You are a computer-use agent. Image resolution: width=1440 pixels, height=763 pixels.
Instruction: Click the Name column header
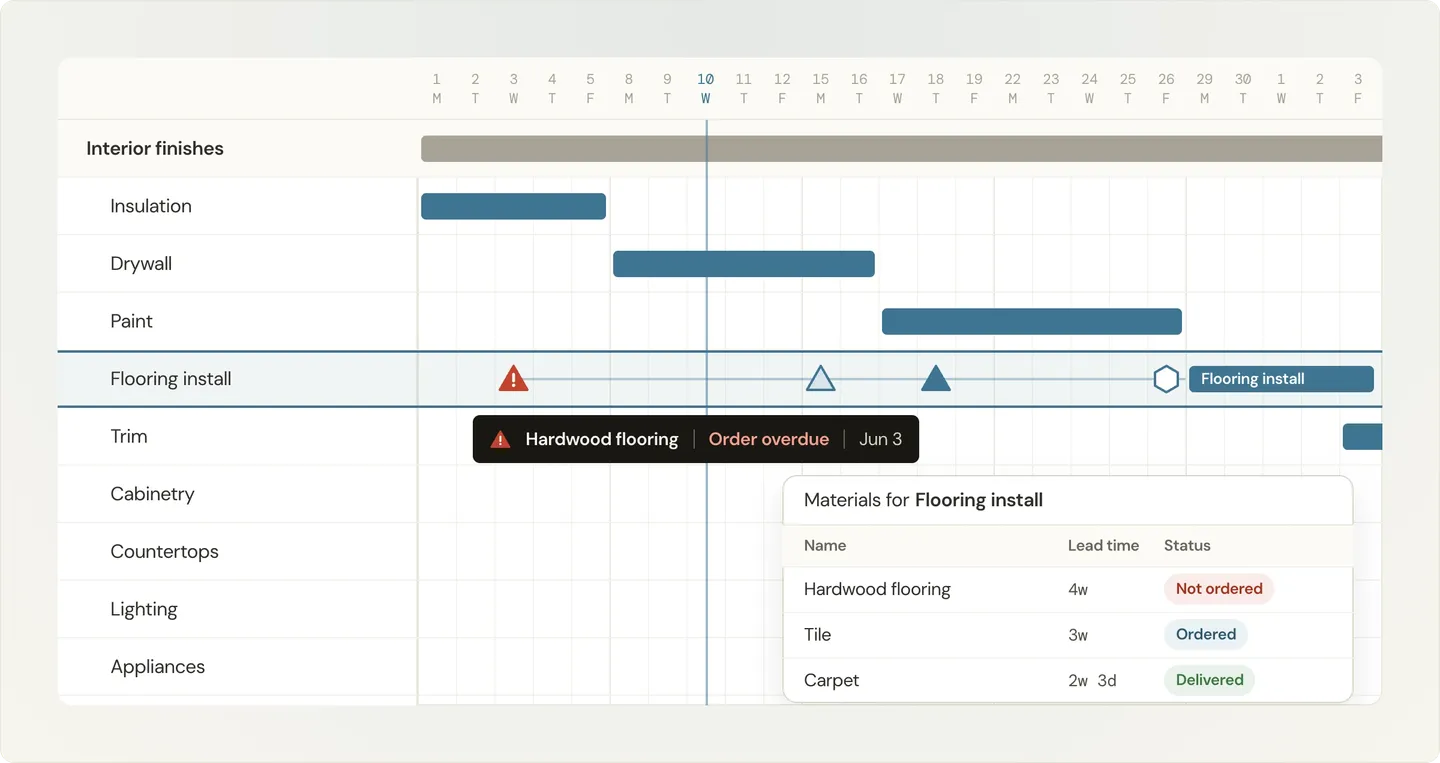point(825,545)
